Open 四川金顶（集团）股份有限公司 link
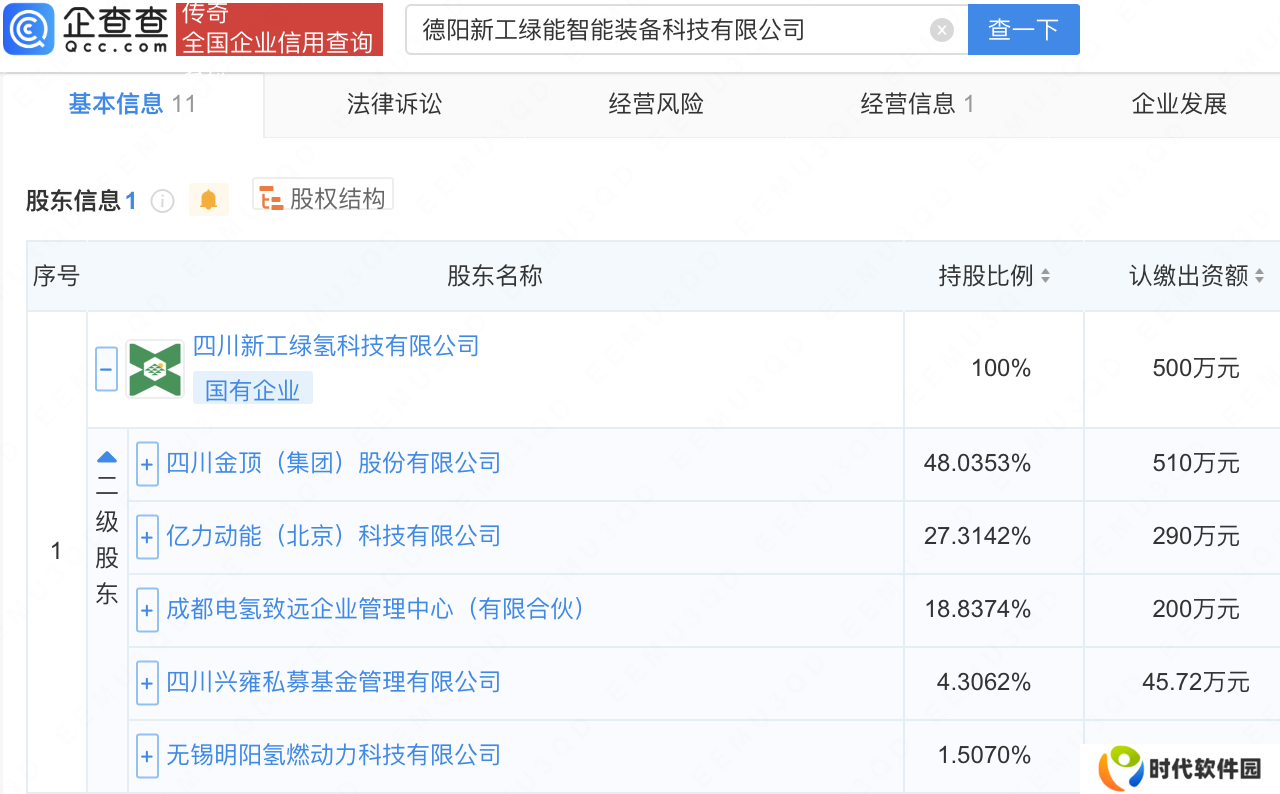The image size is (1280, 794). tap(333, 463)
